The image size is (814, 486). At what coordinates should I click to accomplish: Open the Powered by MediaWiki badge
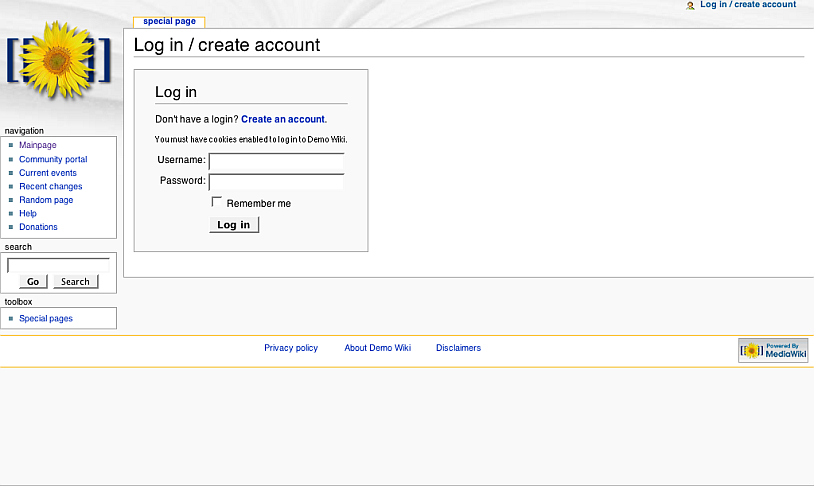(x=773, y=350)
